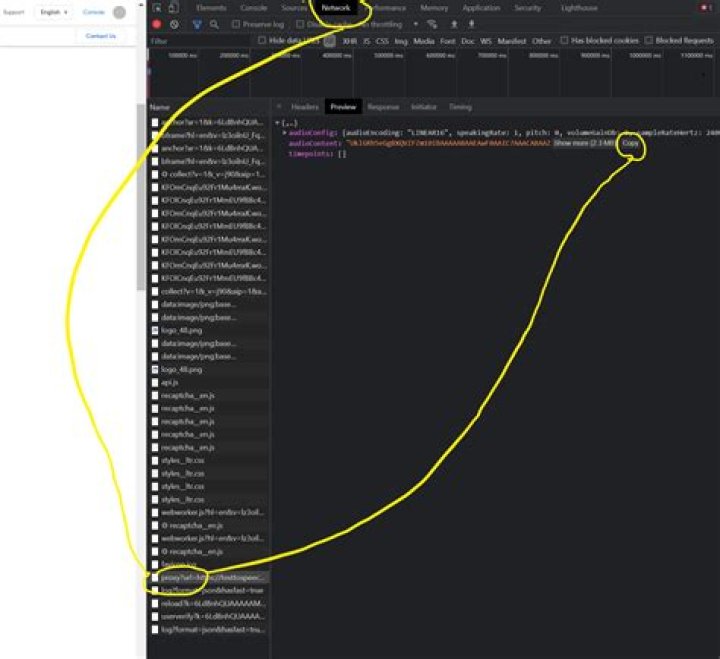
Task: Filter requests by WS type
Action: pyautogui.click(x=486, y=41)
